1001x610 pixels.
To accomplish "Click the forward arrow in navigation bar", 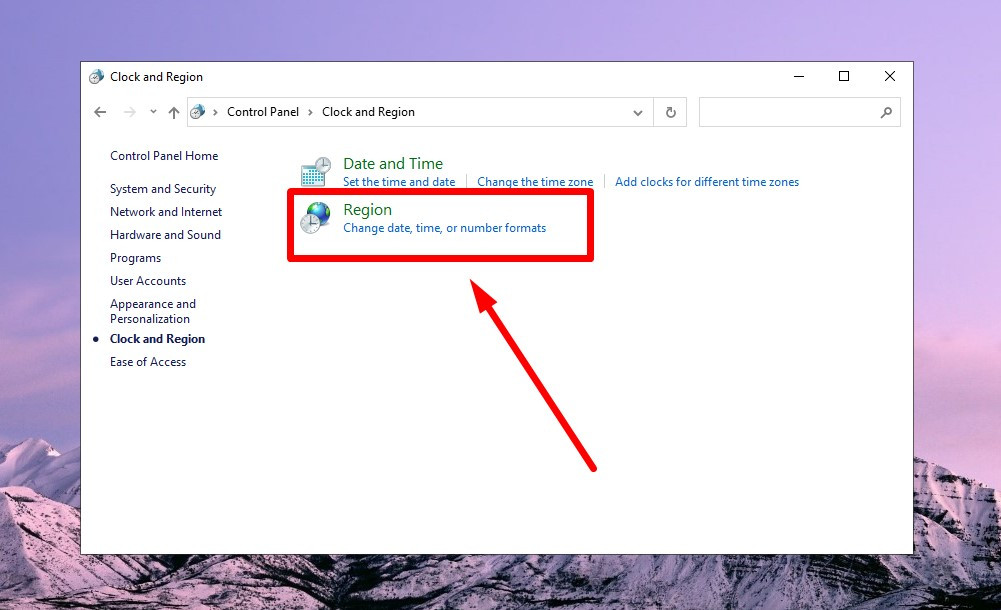I will click(x=127, y=111).
